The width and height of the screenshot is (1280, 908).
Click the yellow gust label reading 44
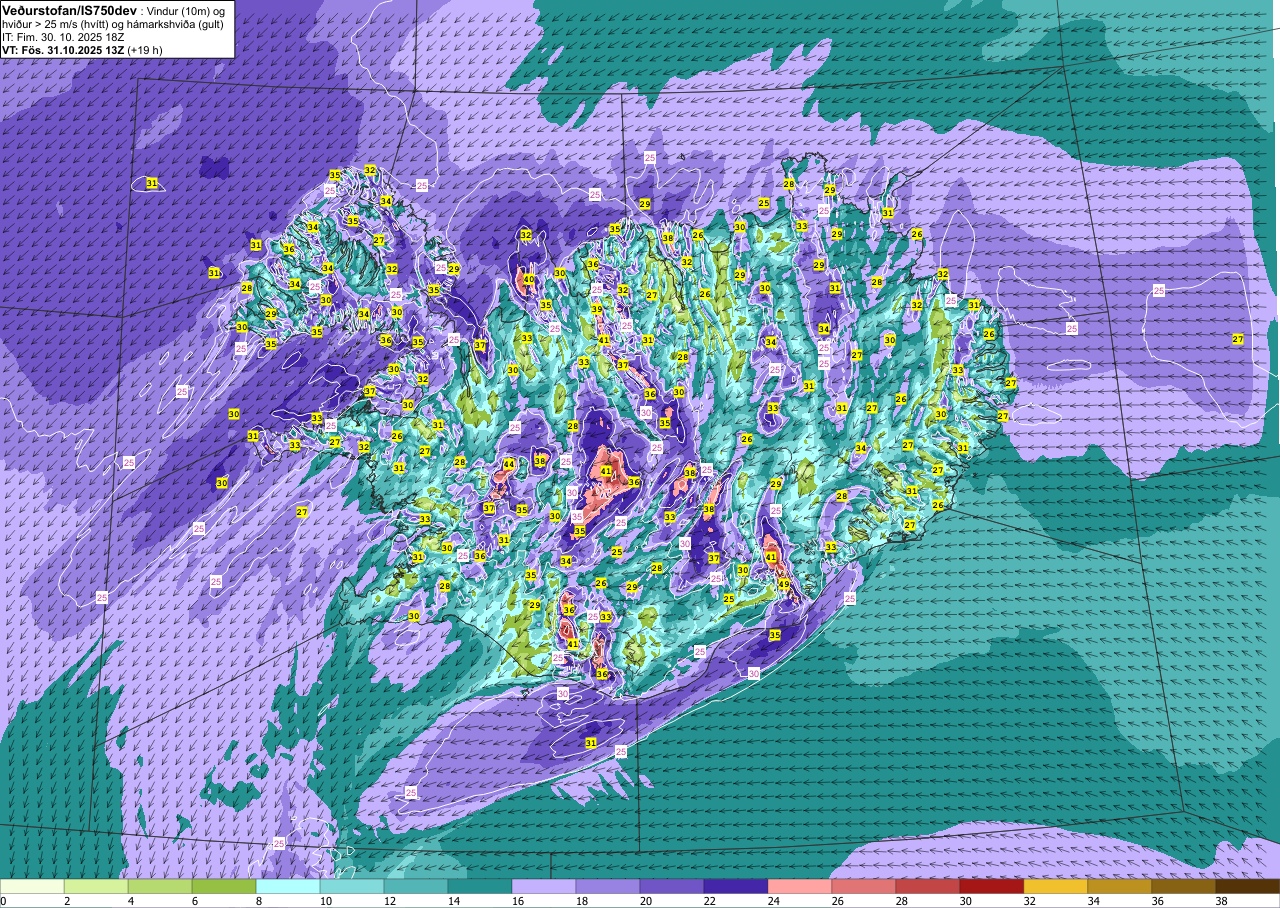[x=508, y=464]
